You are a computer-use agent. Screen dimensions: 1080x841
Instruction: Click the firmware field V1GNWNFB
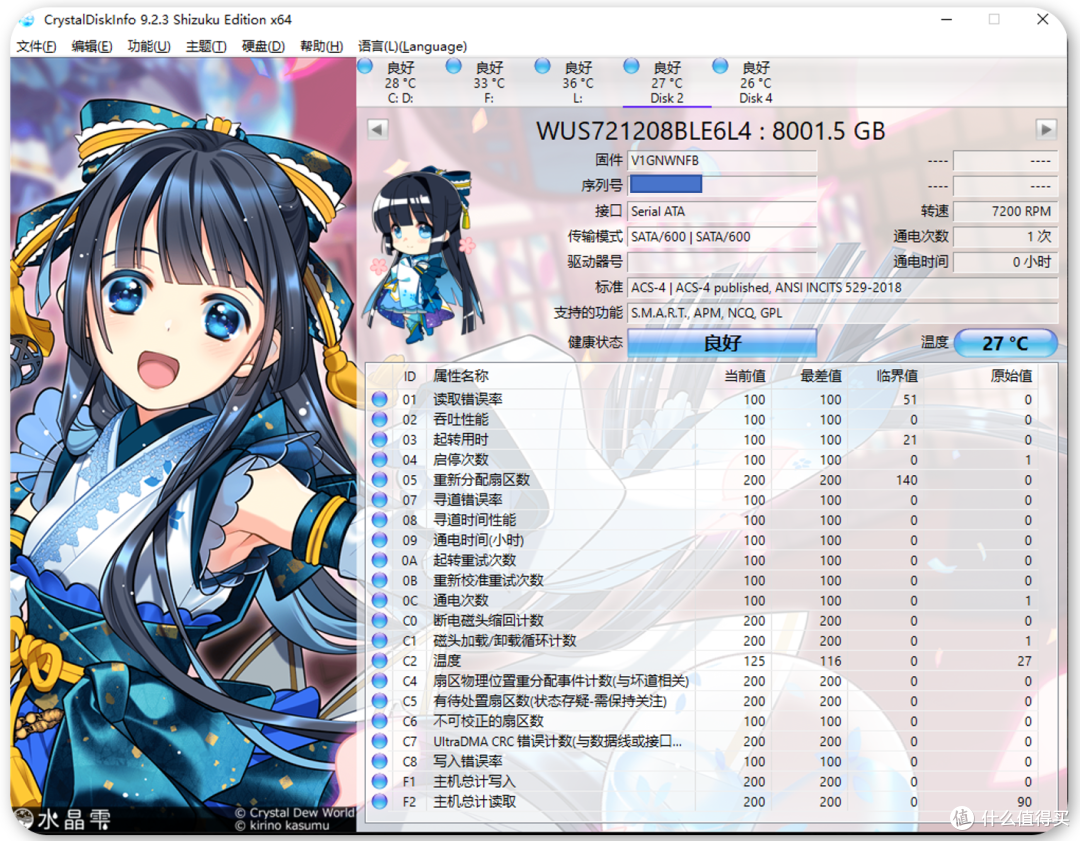(x=722, y=160)
